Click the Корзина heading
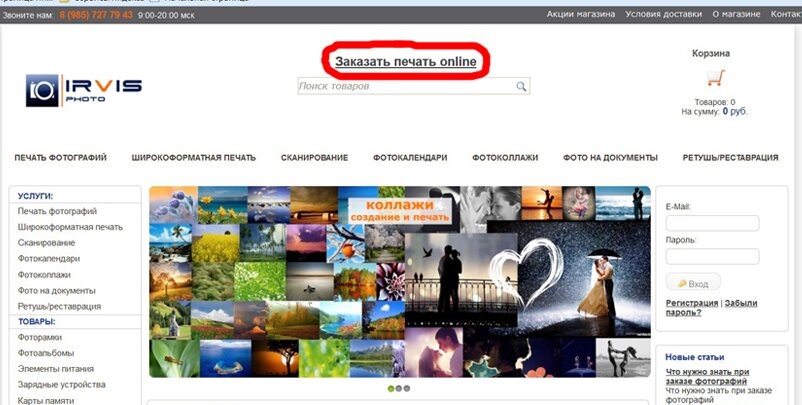 (x=711, y=53)
